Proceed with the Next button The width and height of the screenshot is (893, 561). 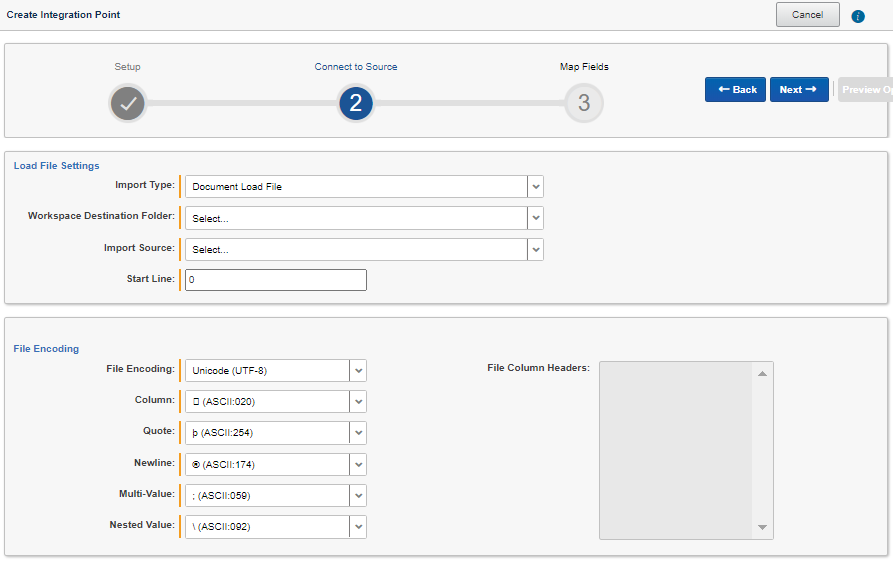pyautogui.click(x=799, y=89)
